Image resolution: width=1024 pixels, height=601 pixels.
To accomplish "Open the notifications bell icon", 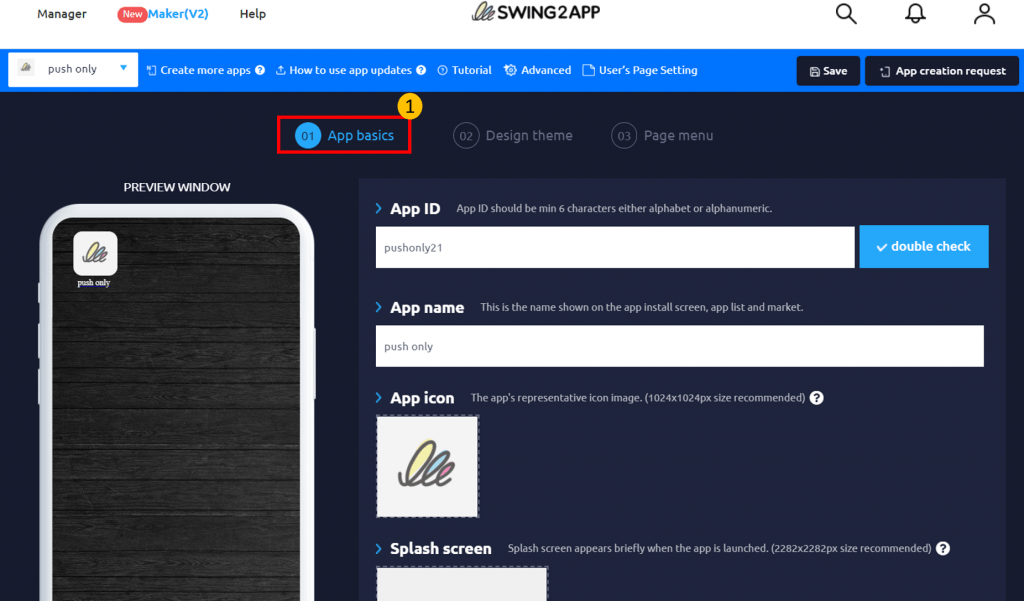I will (x=915, y=14).
